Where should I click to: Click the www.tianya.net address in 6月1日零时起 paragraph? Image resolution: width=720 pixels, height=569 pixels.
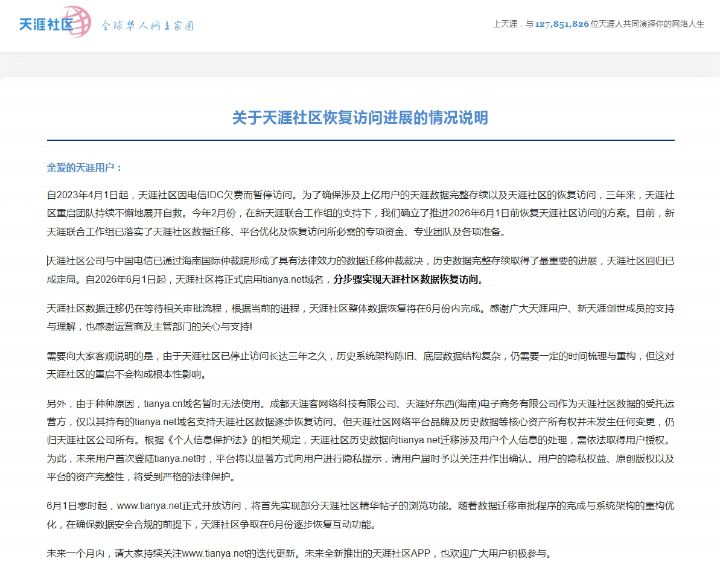(149, 506)
